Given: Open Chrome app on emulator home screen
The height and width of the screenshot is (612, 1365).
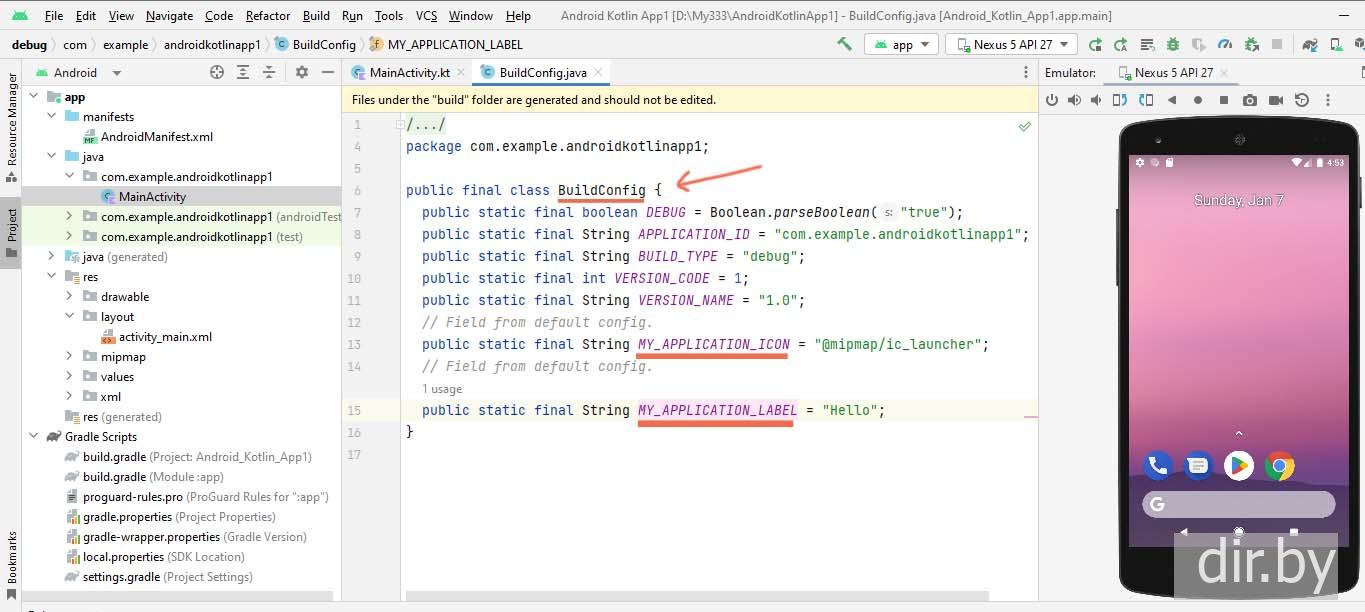Looking at the screenshot, I should tap(1279, 465).
